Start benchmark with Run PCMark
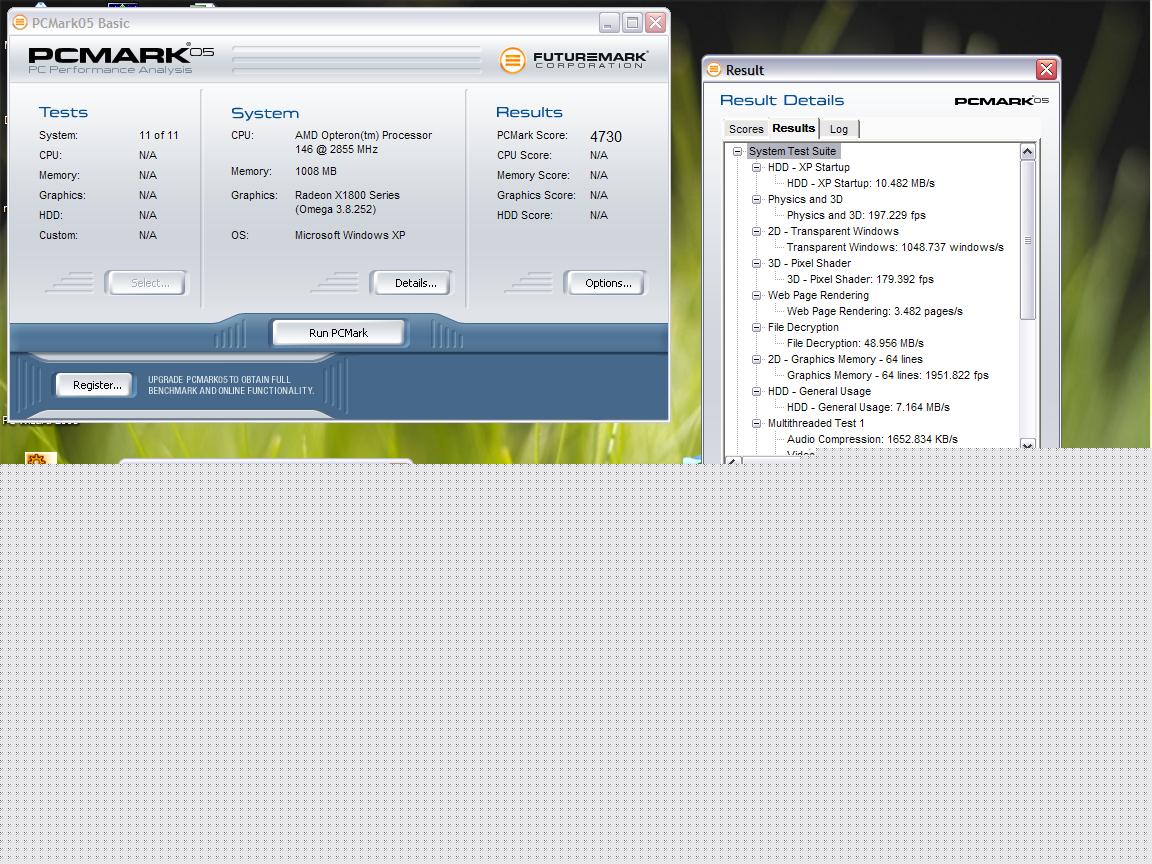This screenshot has width=1152, height=864. [x=338, y=333]
